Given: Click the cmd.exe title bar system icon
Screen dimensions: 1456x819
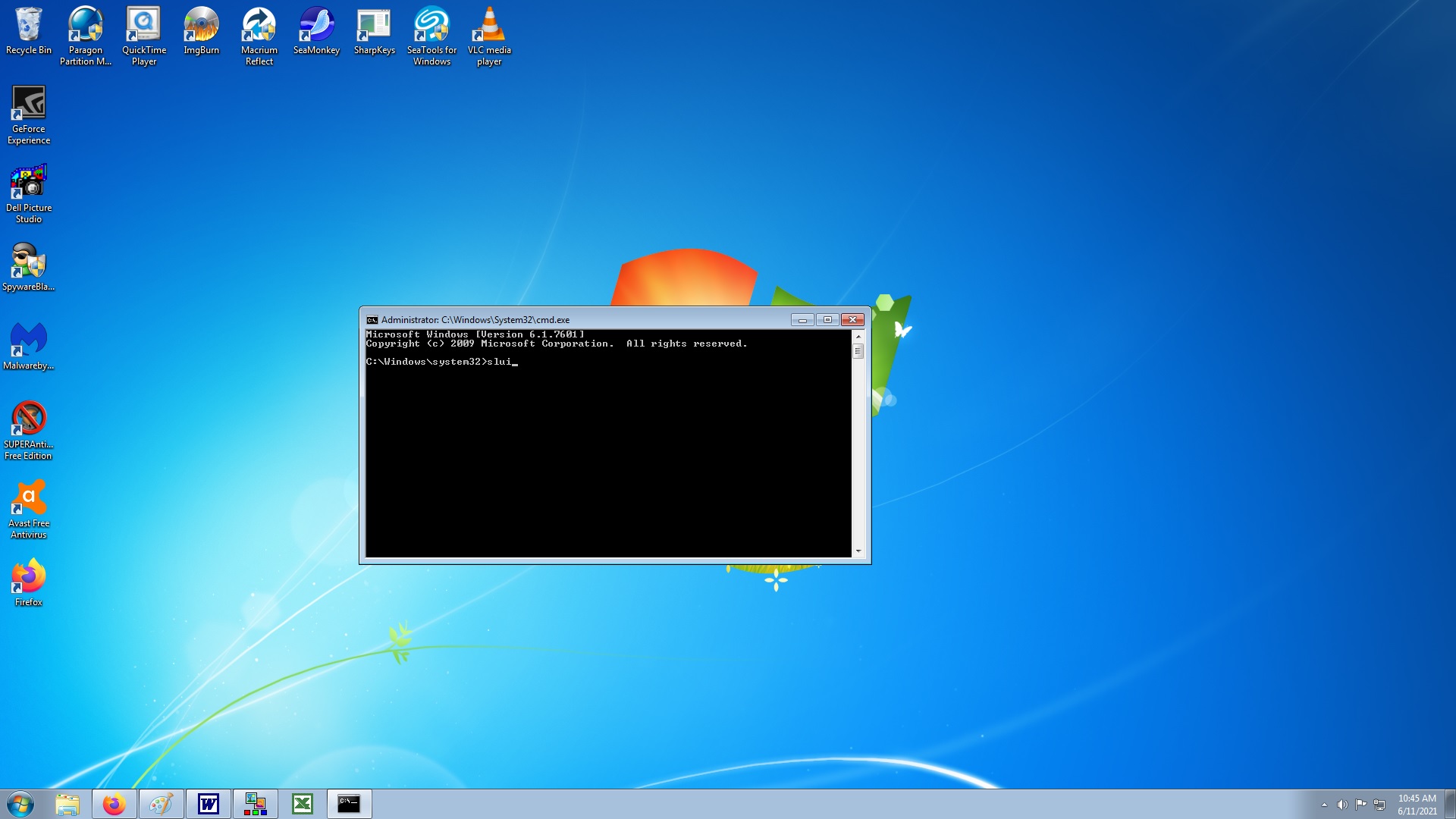Looking at the screenshot, I should pyautogui.click(x=372, y=320).
